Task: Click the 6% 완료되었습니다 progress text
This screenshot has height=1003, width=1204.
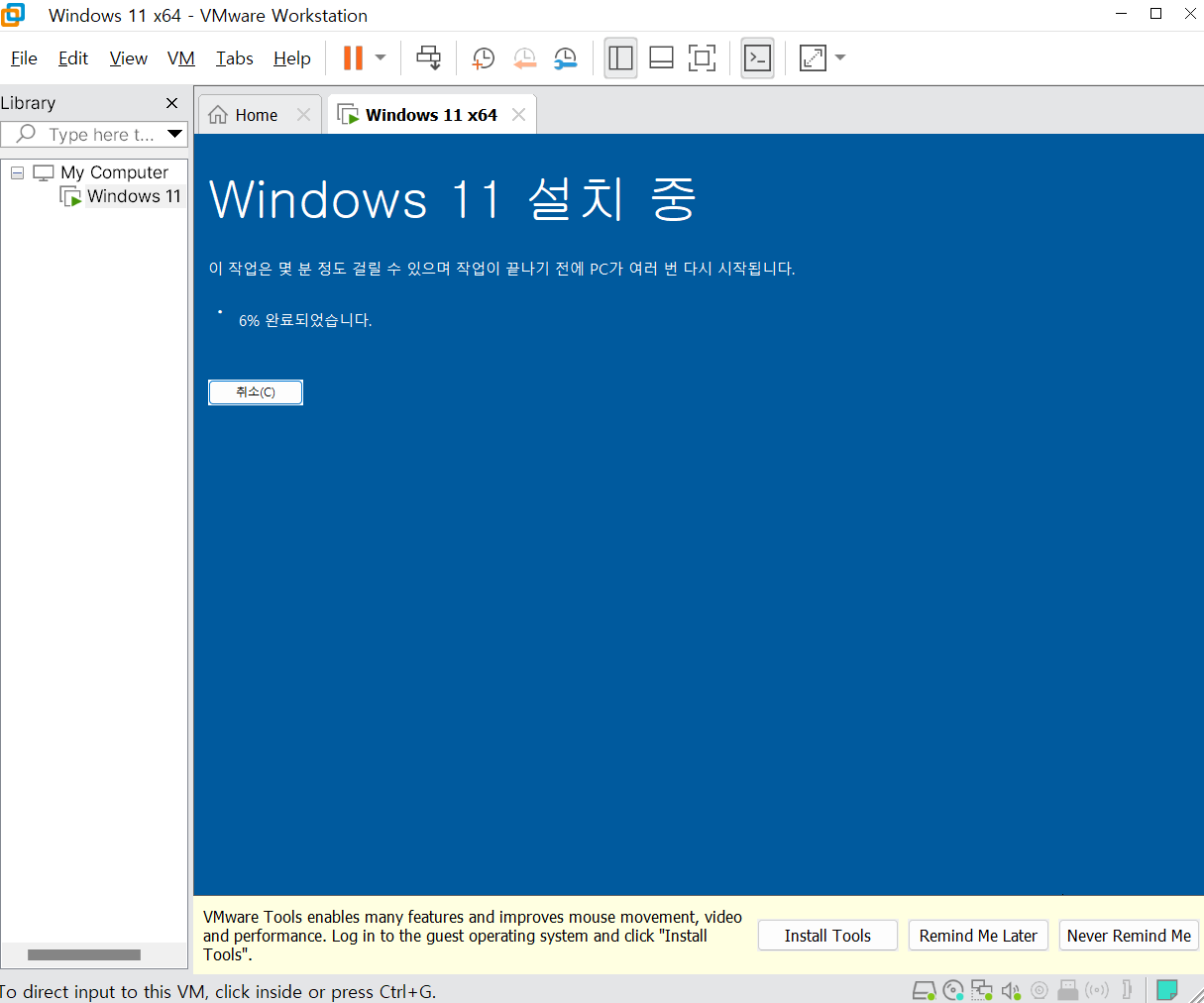Action: [305, 320]
